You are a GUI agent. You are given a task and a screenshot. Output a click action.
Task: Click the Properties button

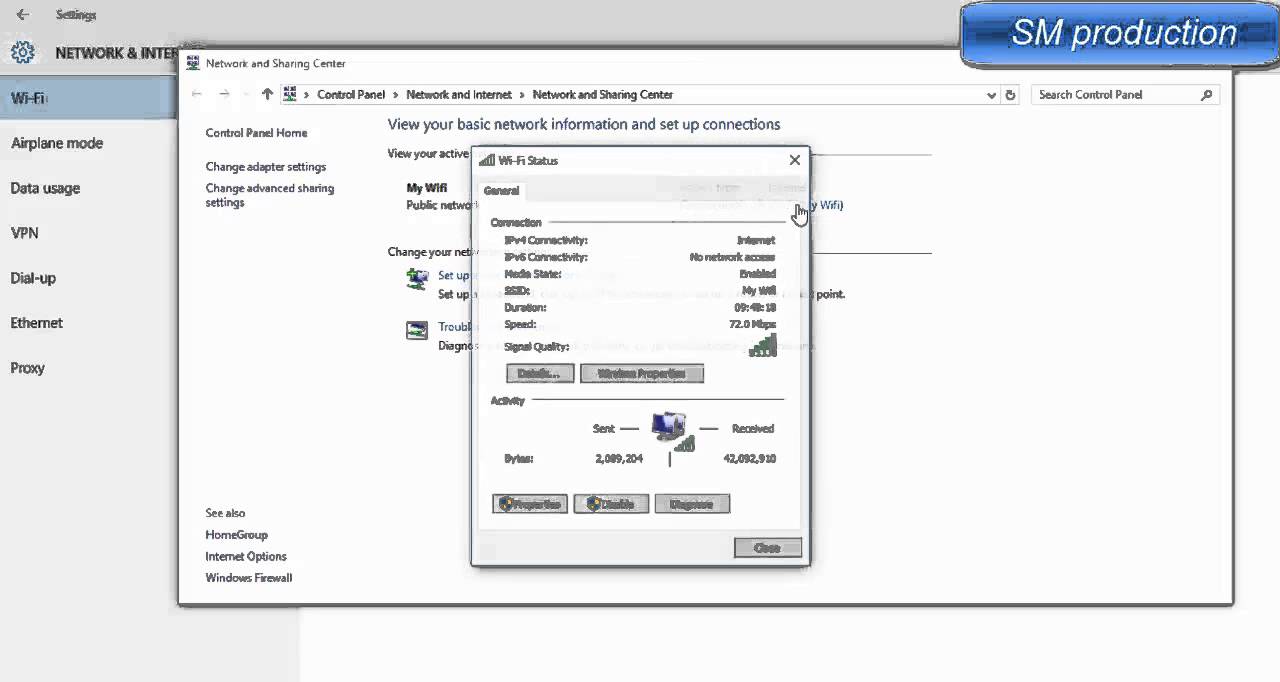pyautogui.click(x=530, y=504)
